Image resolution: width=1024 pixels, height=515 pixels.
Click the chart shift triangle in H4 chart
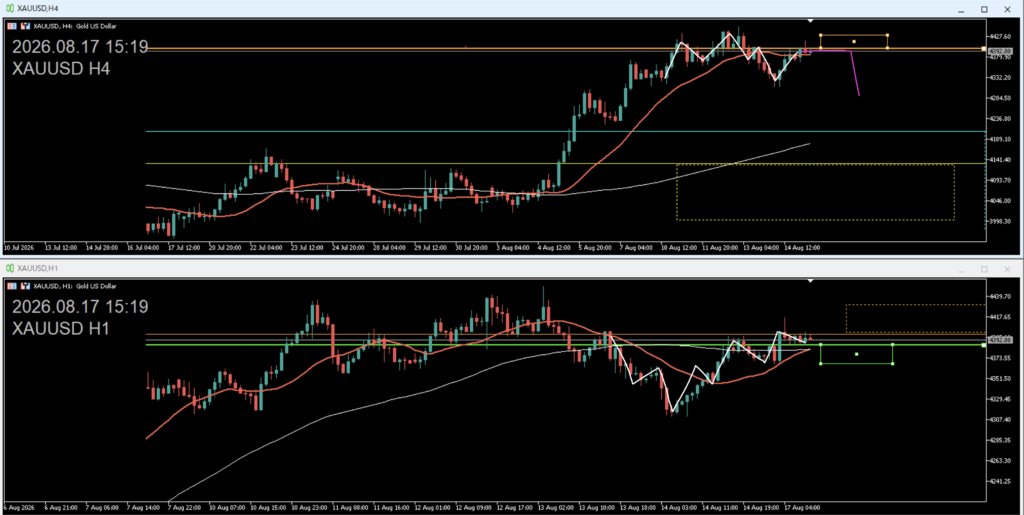pos(810,21)
